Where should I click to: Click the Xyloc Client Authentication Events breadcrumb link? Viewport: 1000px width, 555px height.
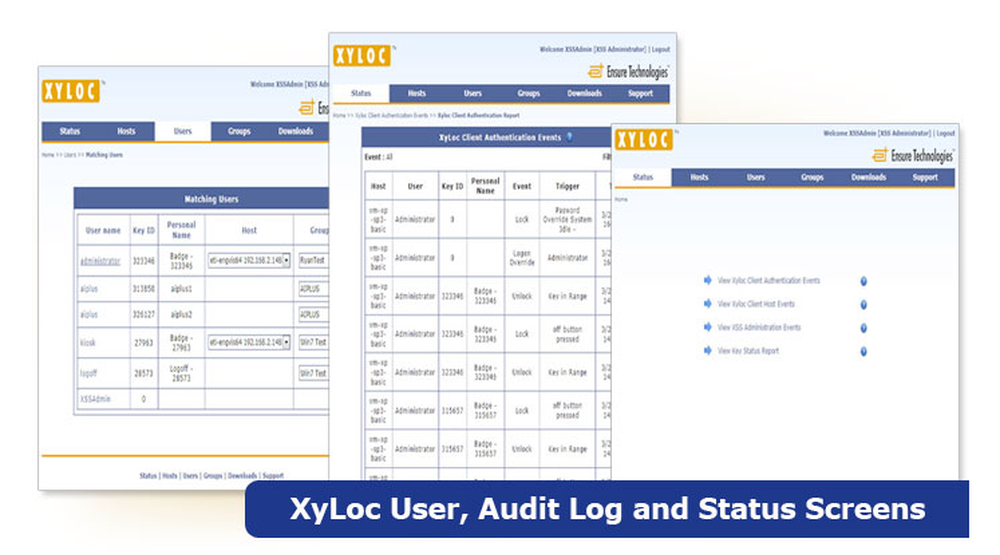pos(392,115)
